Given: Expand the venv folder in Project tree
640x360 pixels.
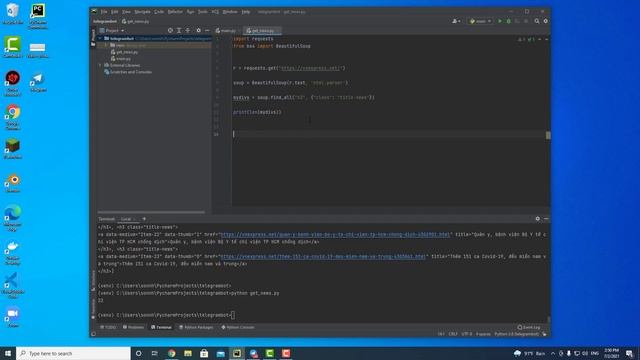Looking at the screenshot, I should click(107, 45).
